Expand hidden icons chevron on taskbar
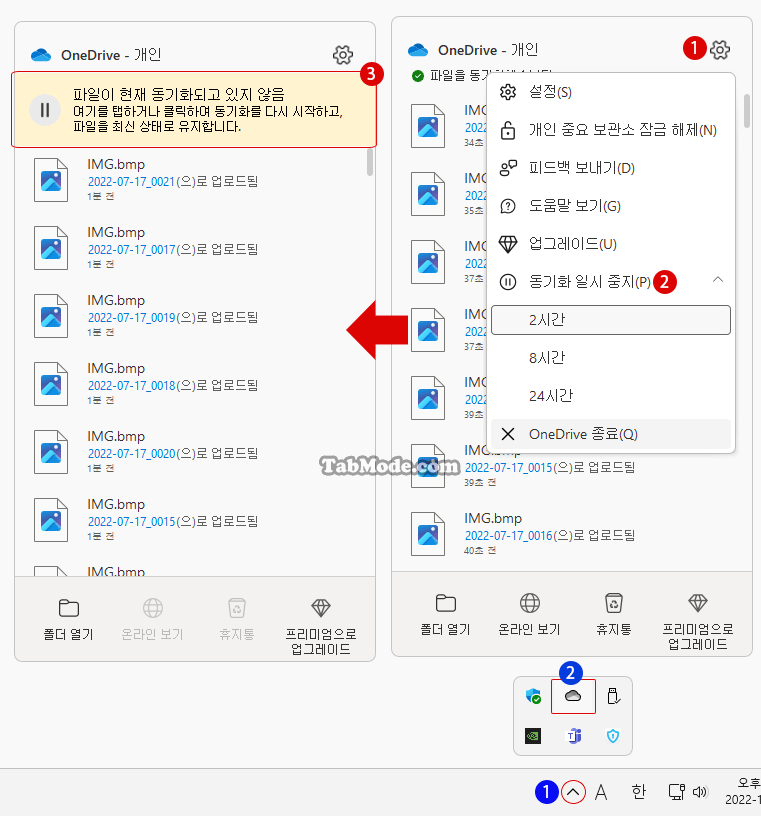The width and height of the screenshot is (761, 816). [573, 793]
